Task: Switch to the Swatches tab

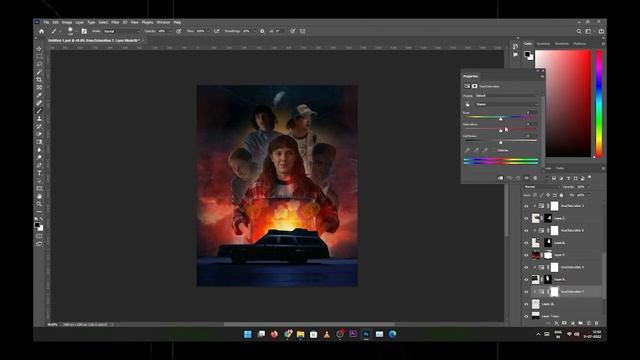Action: point(543,44)
